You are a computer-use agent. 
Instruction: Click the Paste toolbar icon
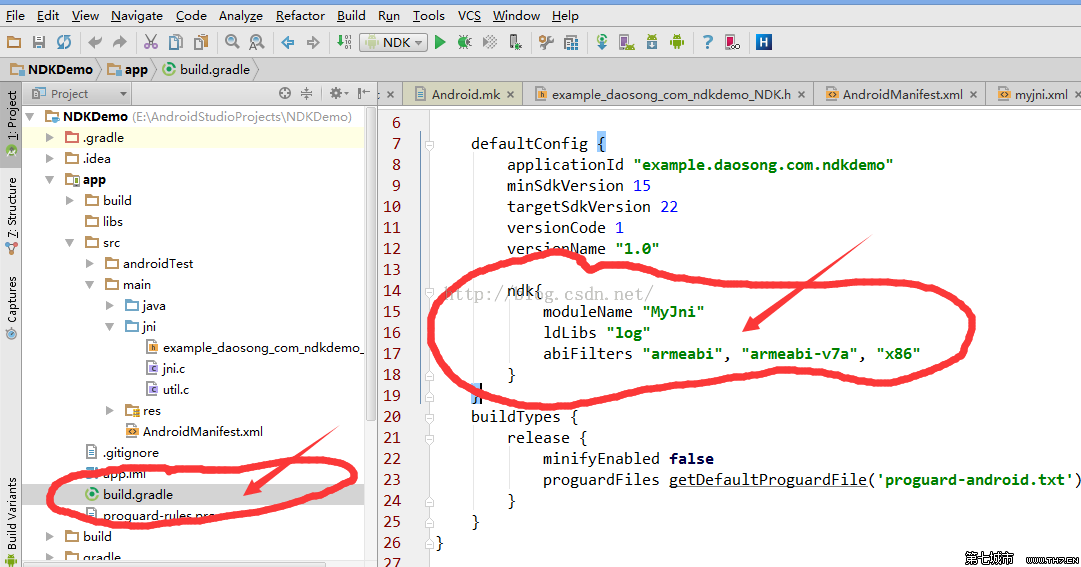point(201,43)
